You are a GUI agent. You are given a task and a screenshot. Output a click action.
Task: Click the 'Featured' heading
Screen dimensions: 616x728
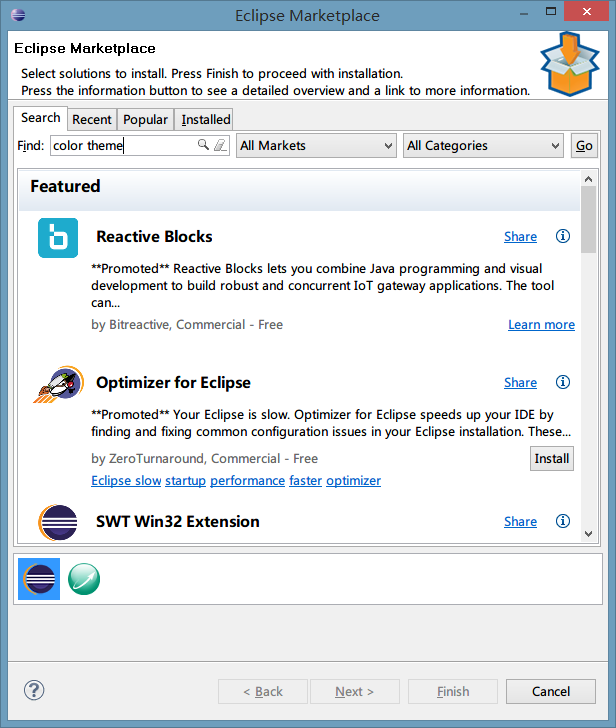65,186
